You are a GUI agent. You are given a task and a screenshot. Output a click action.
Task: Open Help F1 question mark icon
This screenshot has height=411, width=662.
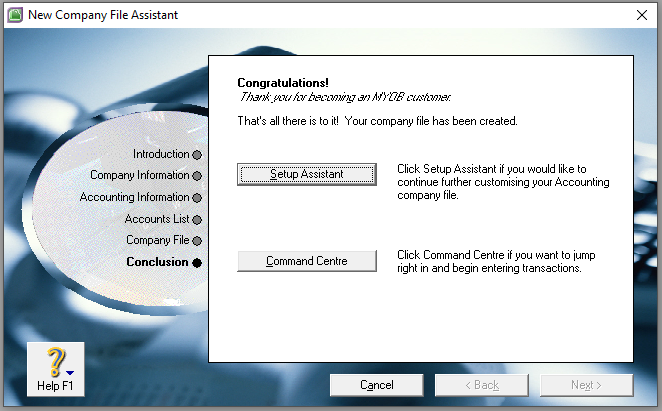(x=55, y=362)
